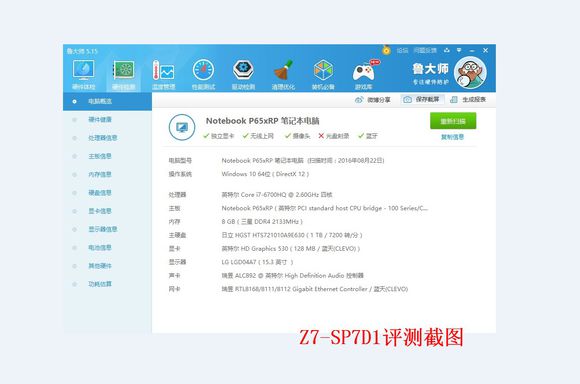Open the 论坛 forum link

click(x=402, y=50)
